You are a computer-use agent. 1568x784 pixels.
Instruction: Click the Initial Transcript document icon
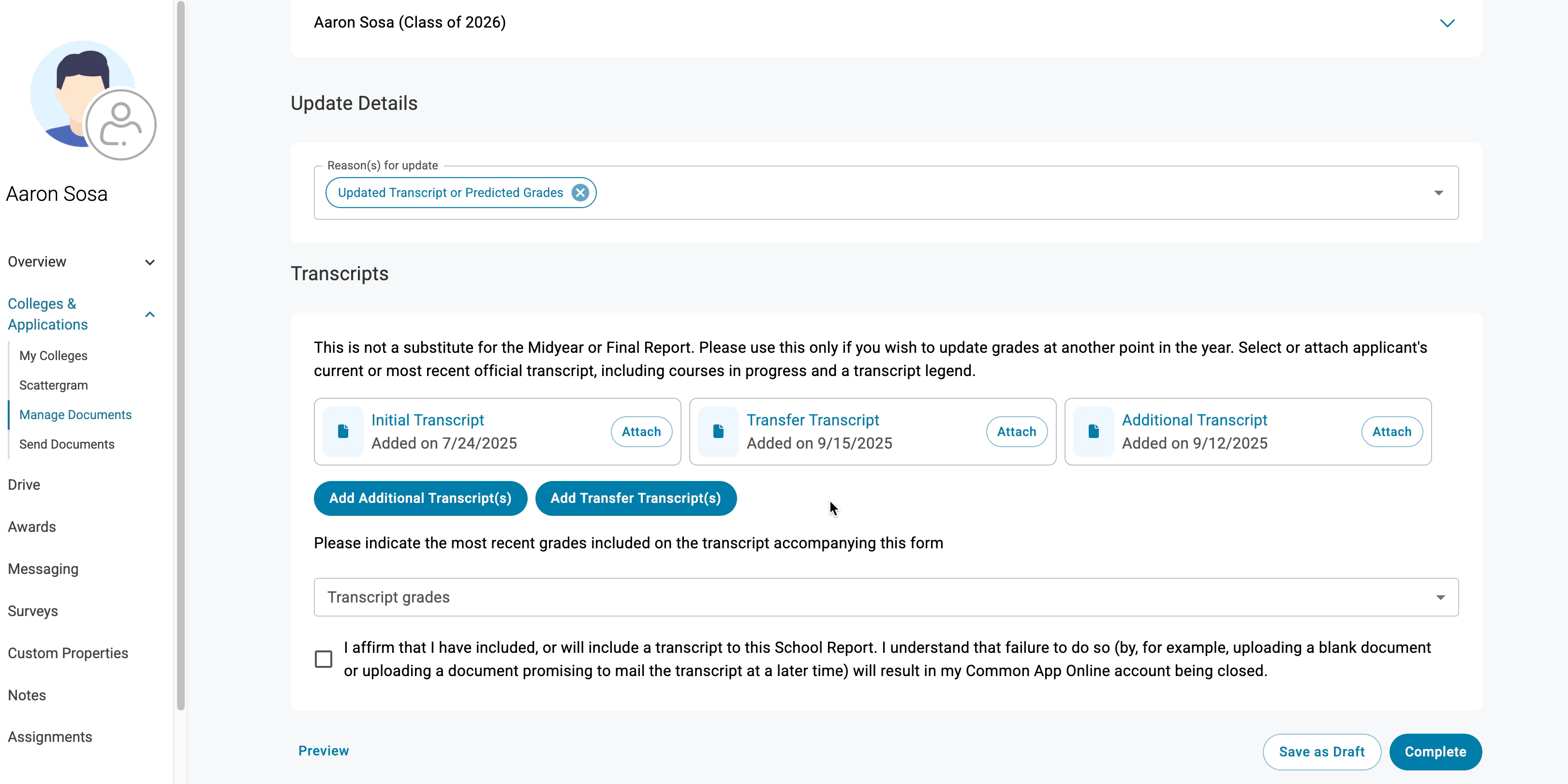(343, 431)
